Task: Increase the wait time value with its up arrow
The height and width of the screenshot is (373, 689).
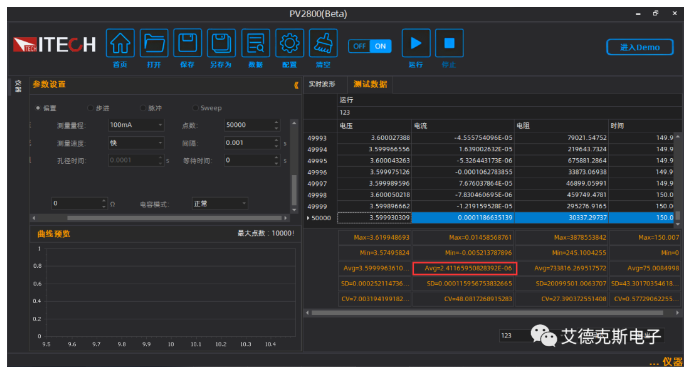Action: (x=276, y=158)
